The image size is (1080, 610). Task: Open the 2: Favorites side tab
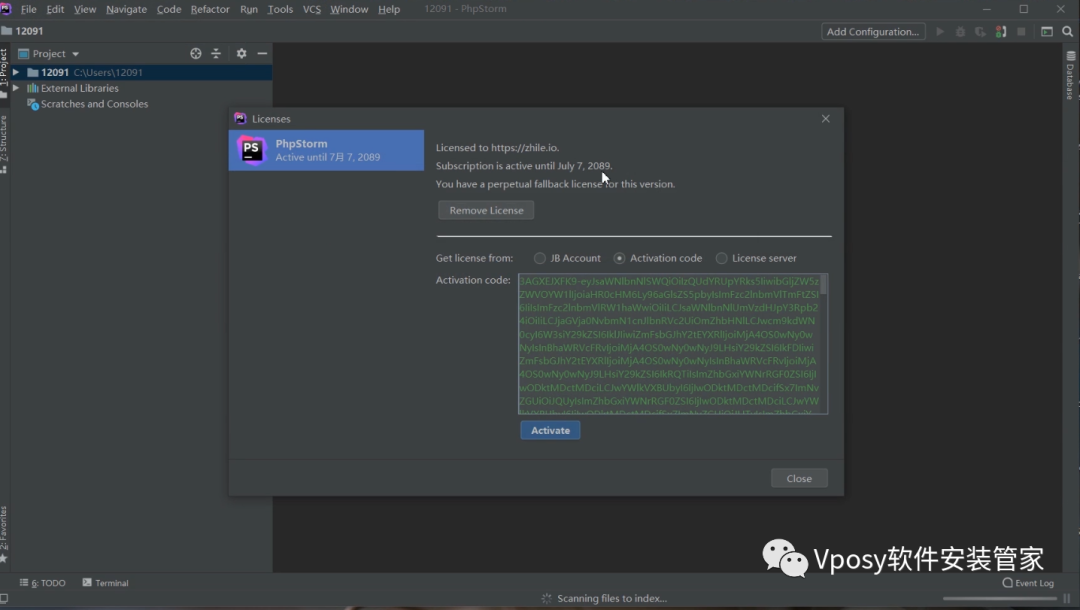point(4,534)
